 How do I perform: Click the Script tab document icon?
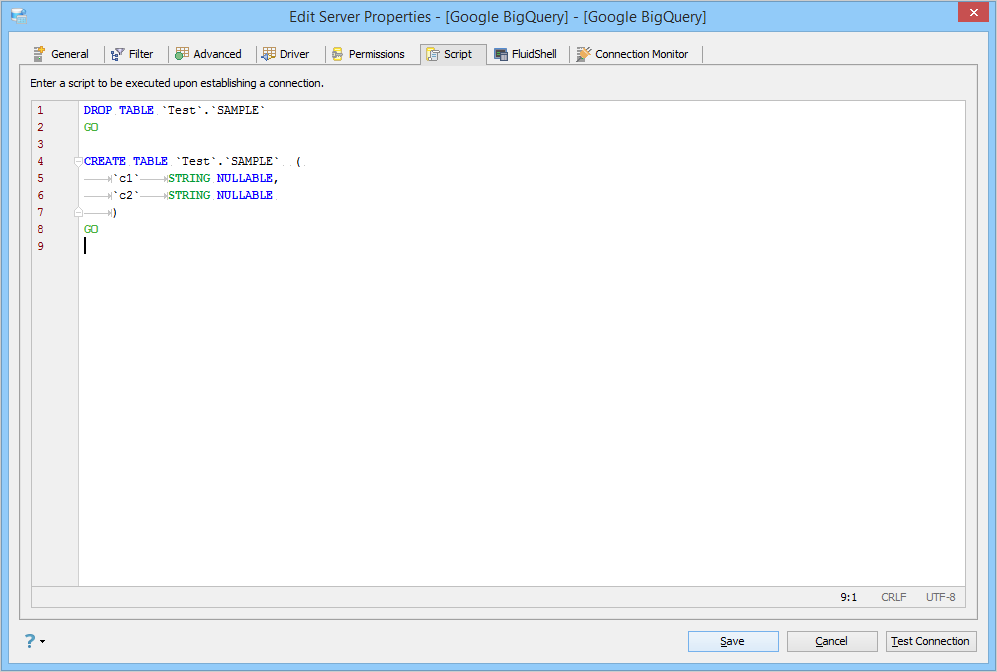[x=433, y=55]
